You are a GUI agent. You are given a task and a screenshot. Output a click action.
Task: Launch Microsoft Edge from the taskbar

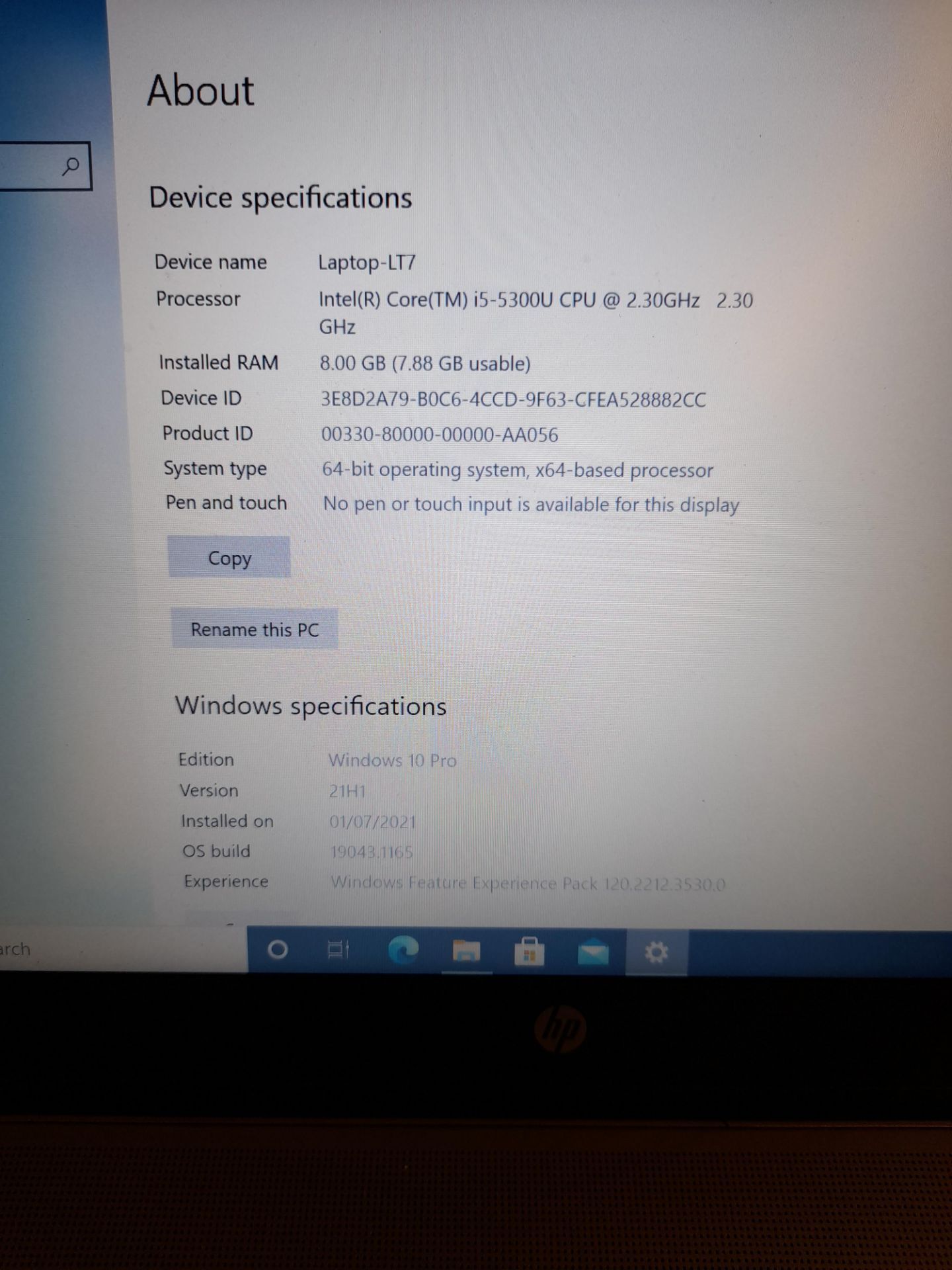(403, 951)
